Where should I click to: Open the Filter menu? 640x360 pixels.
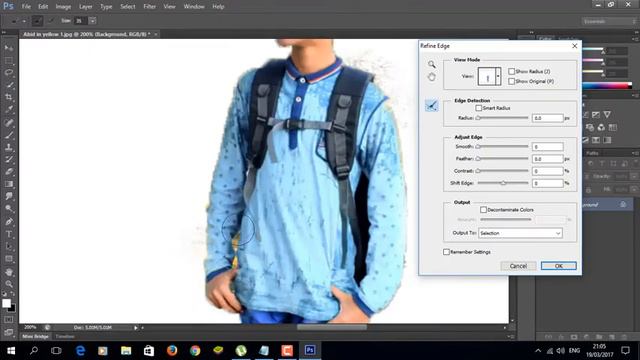(x=149, y=7)
